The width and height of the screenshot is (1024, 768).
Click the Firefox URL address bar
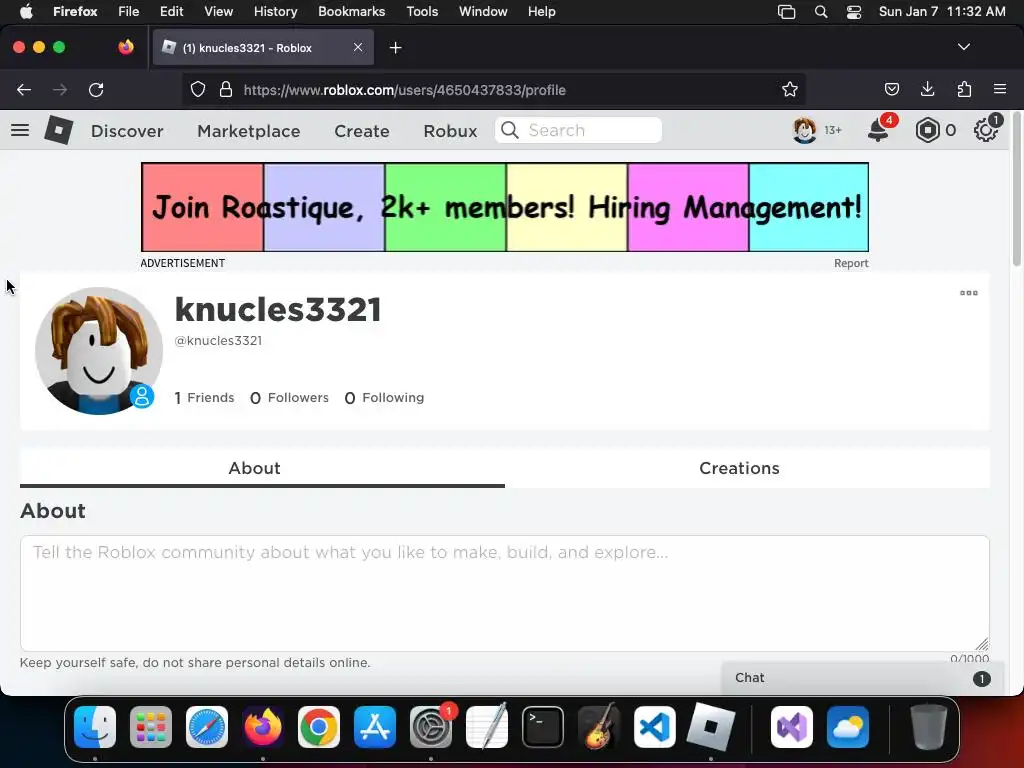click(x=495, y=90)
